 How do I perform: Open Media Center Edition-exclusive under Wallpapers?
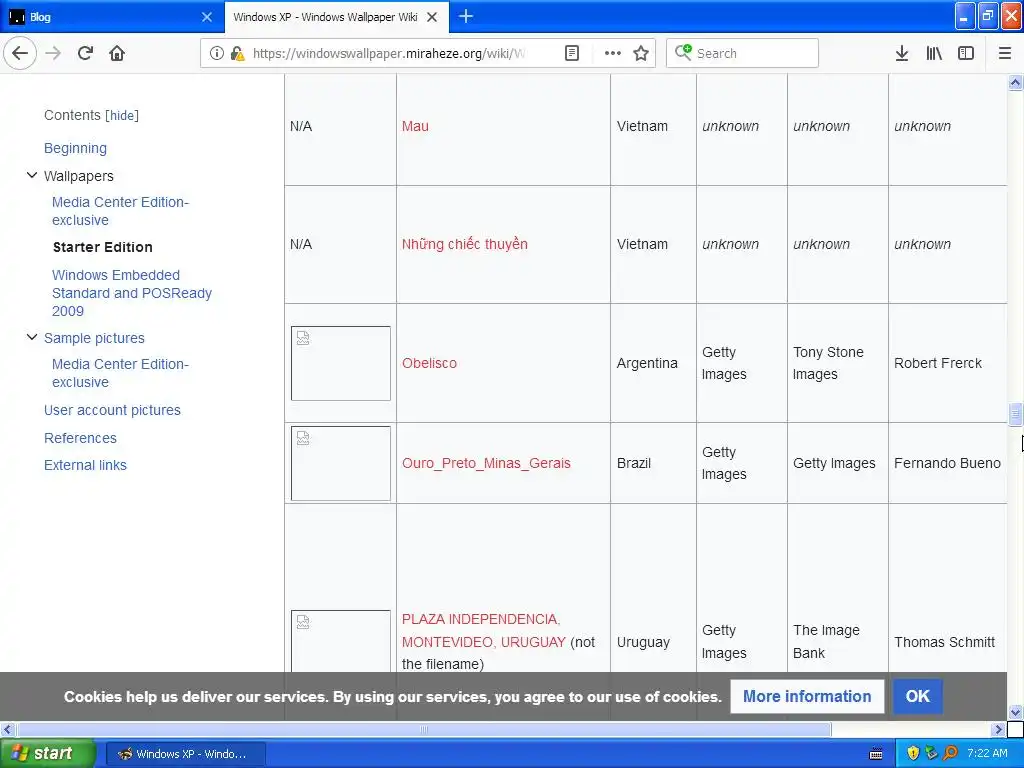pos(120,211)
